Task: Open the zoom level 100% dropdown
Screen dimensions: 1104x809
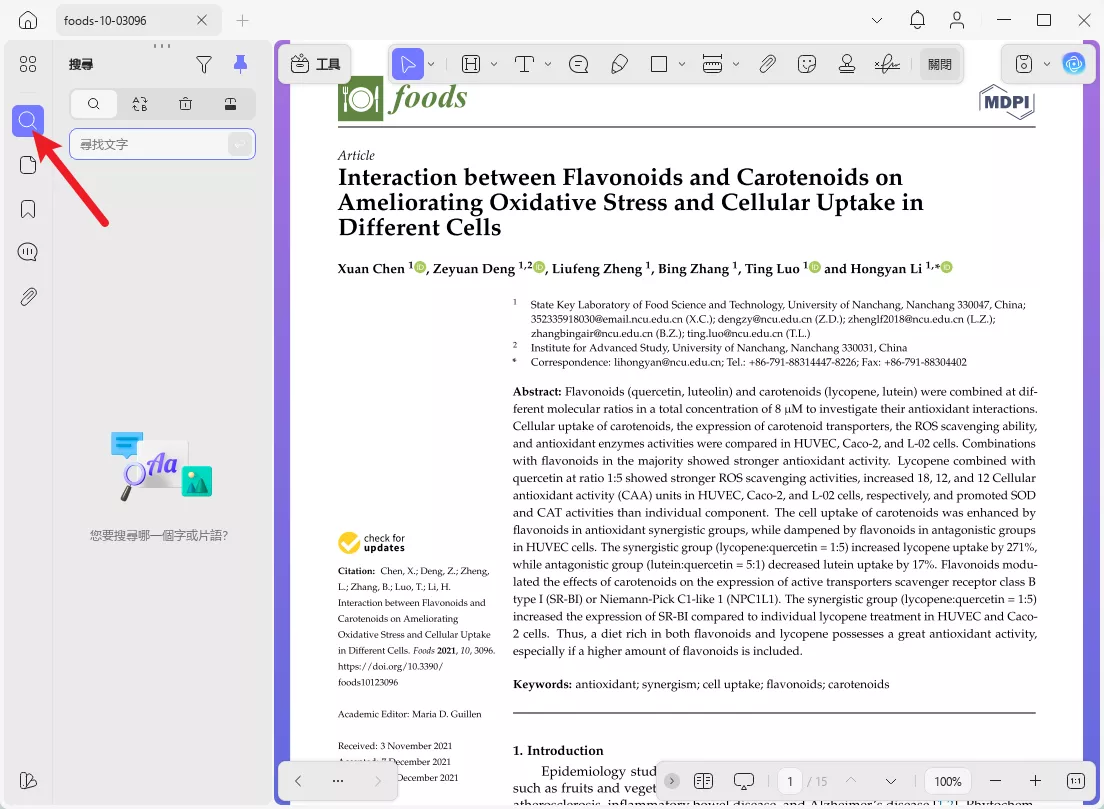Action: click(x=948, y=781)
